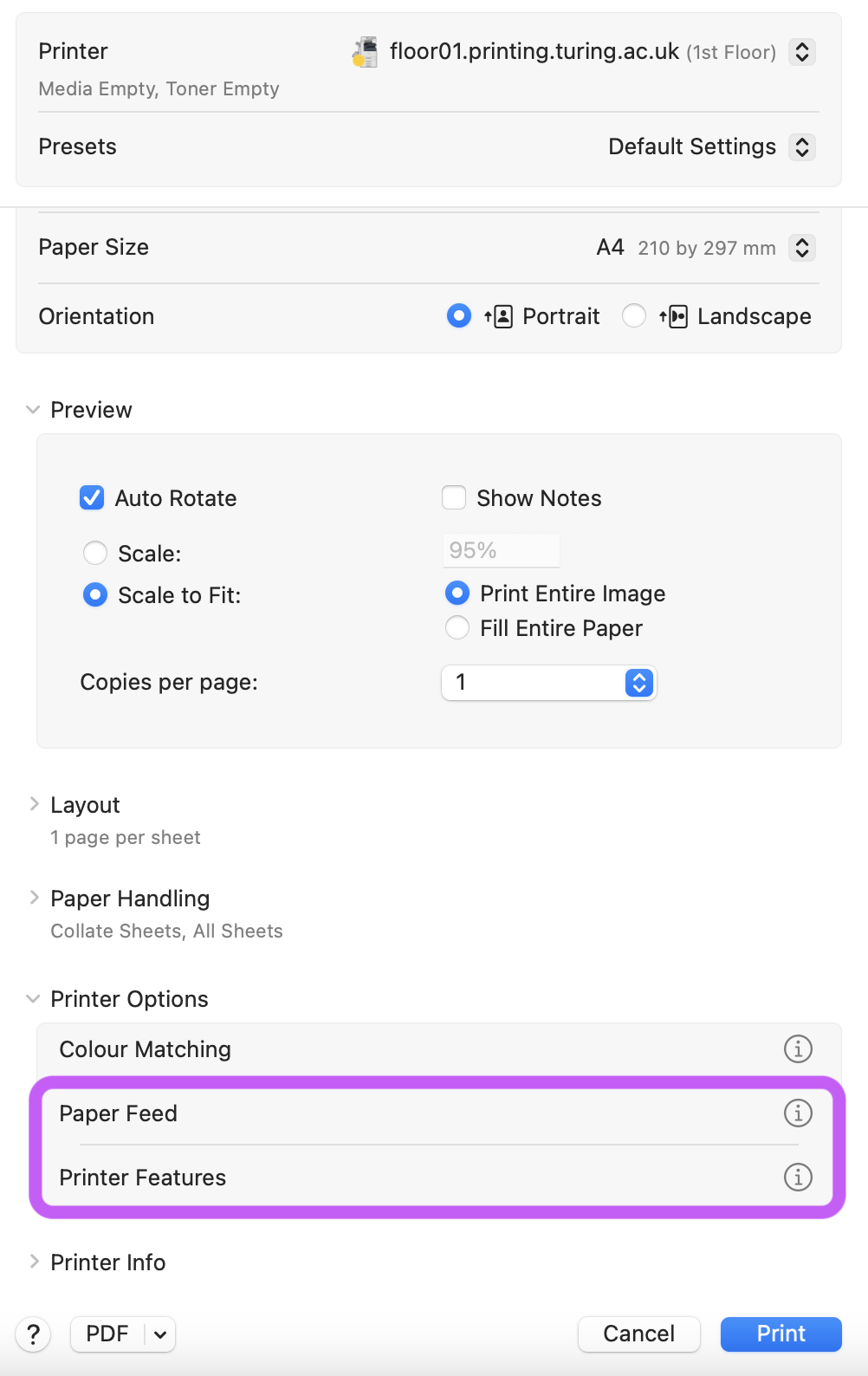Expand Printer Info
Image resolution: width=868 pixels, height=1376 pixels.
[x=34, y=1262]
